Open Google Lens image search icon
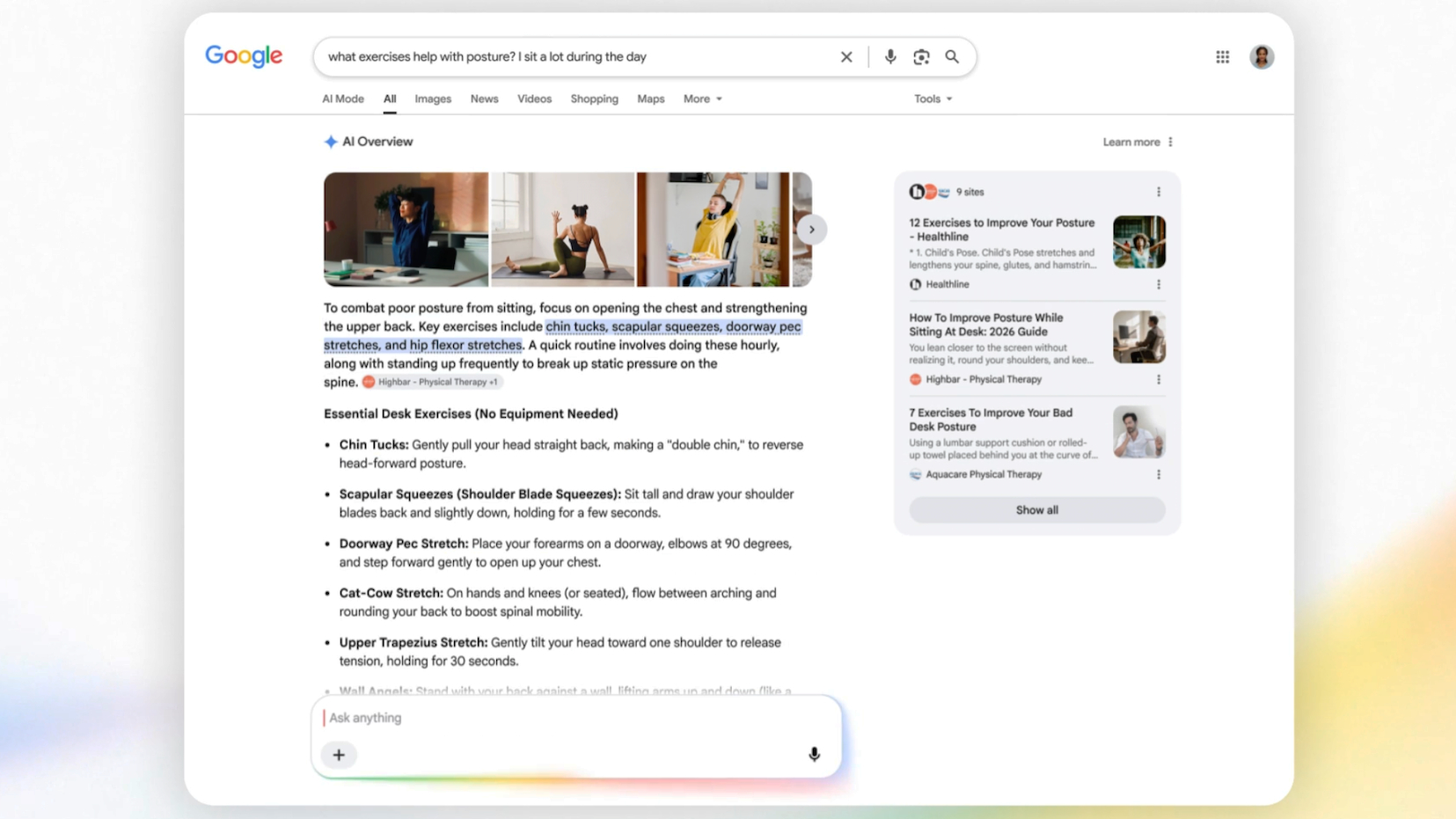 (921, 57)
